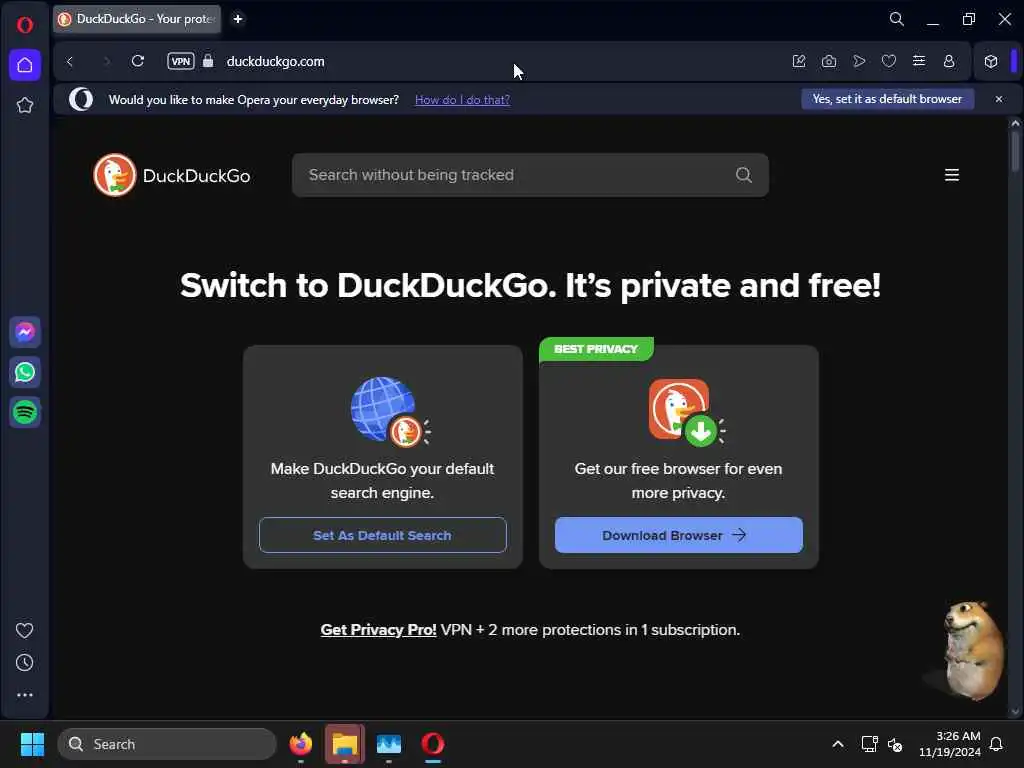This screenshot has height=768, width=1024.
Task: Launch Messenger from the sidebar
Action: pyautogui.click(x=25, y=332)
